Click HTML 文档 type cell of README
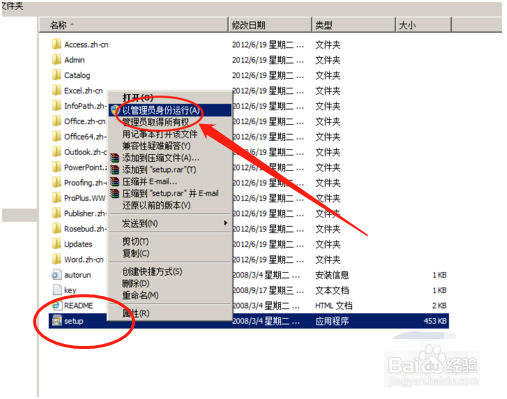The height and width of the screenshot is (399, 507). tap(334, 305)
